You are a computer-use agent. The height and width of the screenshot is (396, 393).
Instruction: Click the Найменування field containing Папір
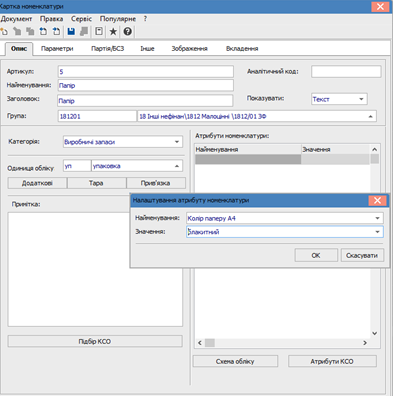point(146,86)
